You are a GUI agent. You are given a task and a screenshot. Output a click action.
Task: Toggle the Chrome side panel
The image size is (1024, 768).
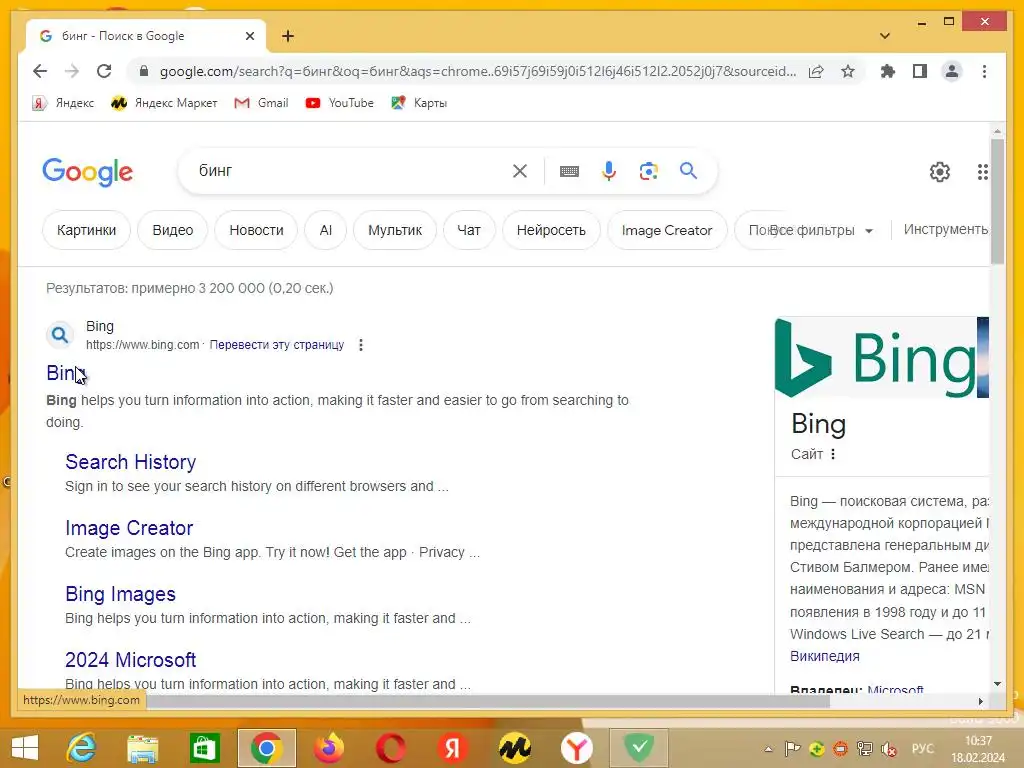point(920,71)
